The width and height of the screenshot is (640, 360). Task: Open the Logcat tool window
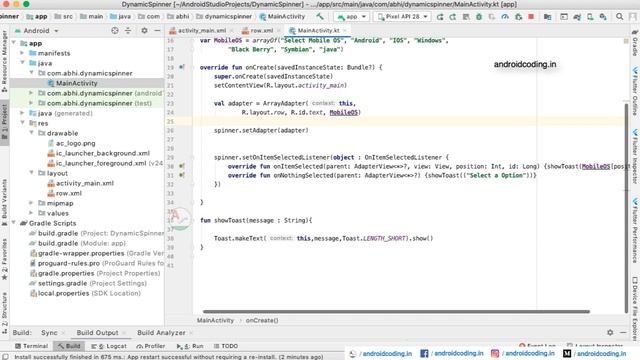coord(109,346)
